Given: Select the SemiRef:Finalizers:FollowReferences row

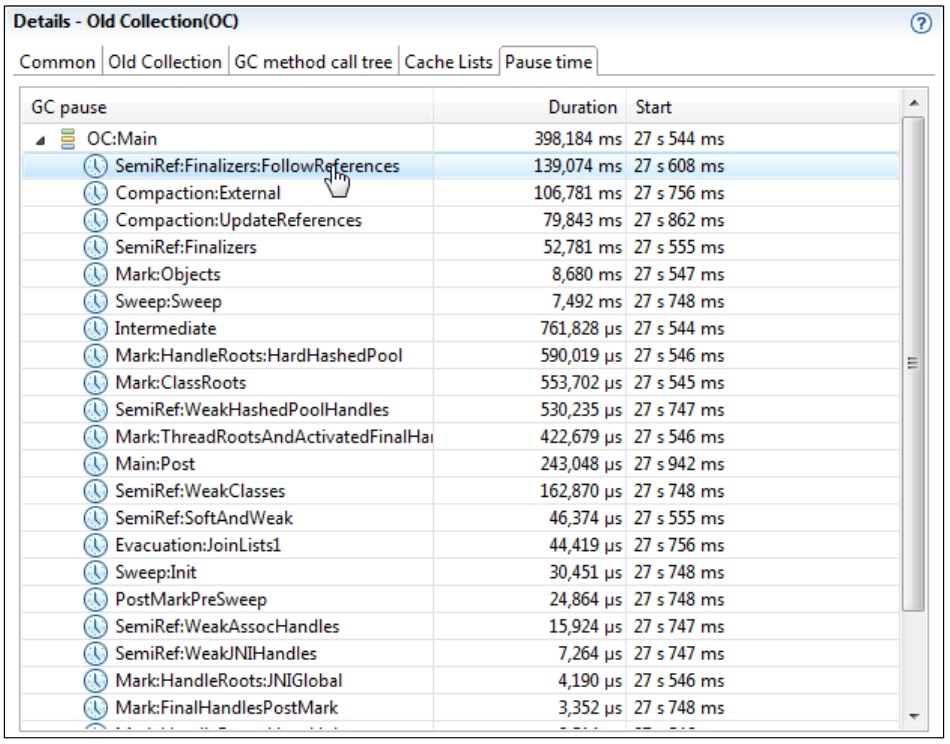Looking at the screenshot, I should (x=257, y=166).
